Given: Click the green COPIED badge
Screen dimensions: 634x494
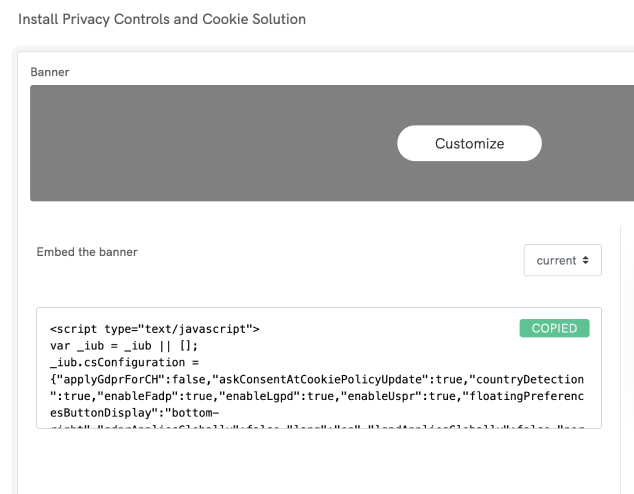Looking at the screenshot, I should coord(554,328).
